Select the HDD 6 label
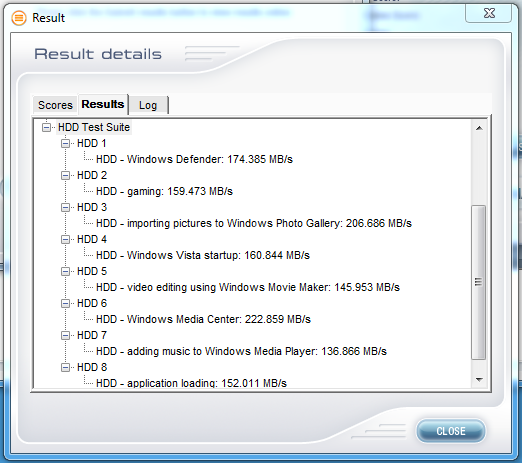The image size is (522, 463). [x=92, y=303]
